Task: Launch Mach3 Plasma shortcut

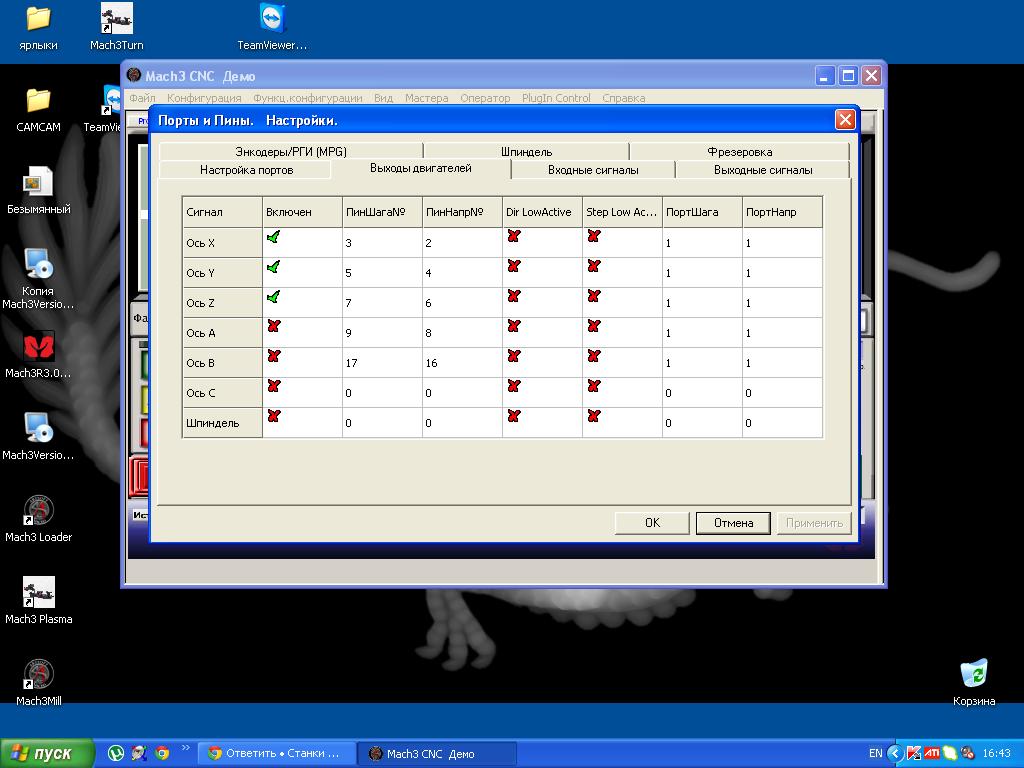Action: tap(38, 601)
